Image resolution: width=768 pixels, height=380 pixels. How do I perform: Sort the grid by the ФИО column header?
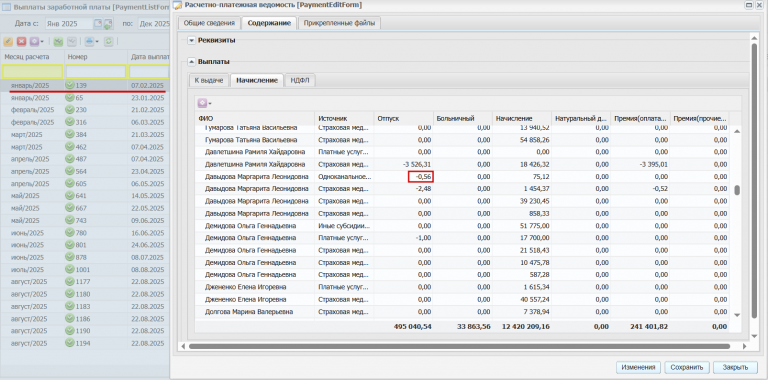[x=255, y=119]
